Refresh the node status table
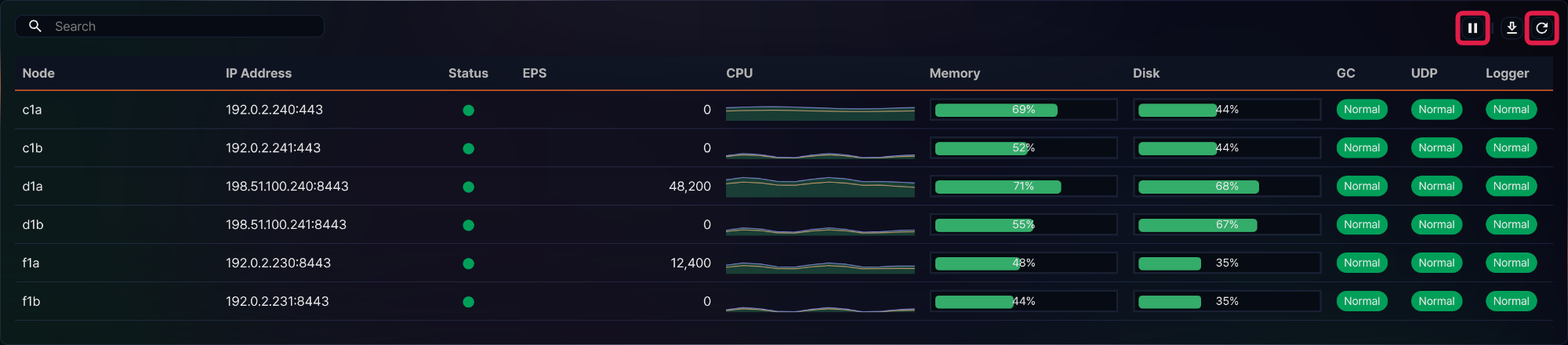The width and height of the screenshot is (1568, 345). click(x=1541, y=28)
